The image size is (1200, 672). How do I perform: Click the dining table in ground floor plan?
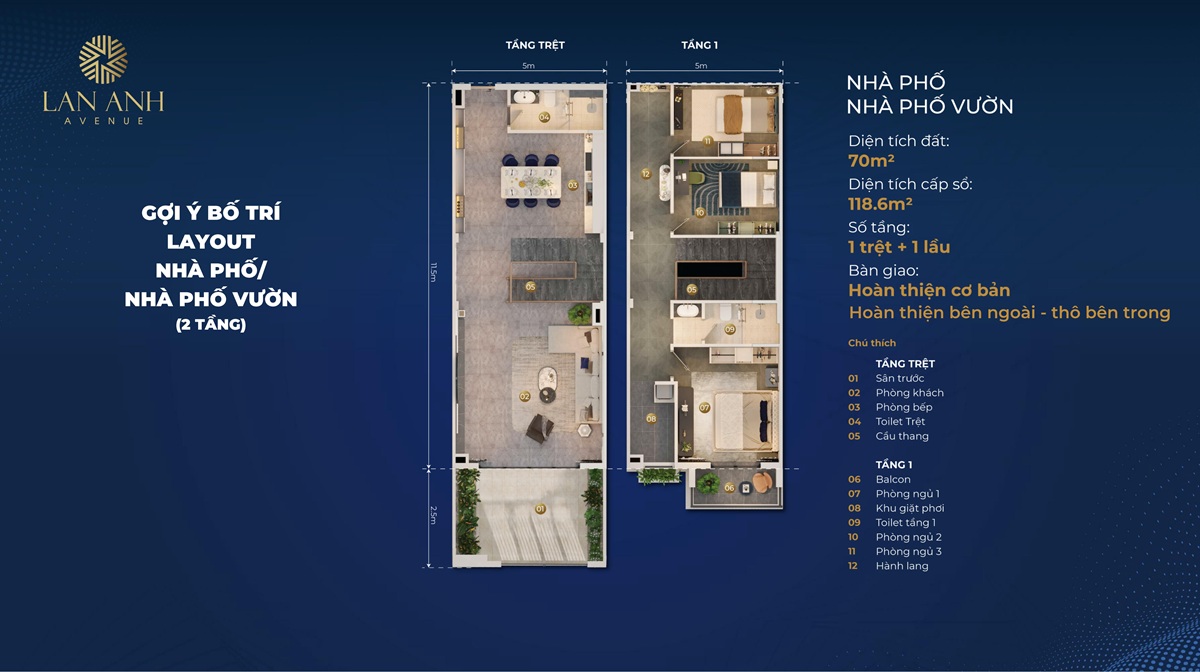point(533,182)
